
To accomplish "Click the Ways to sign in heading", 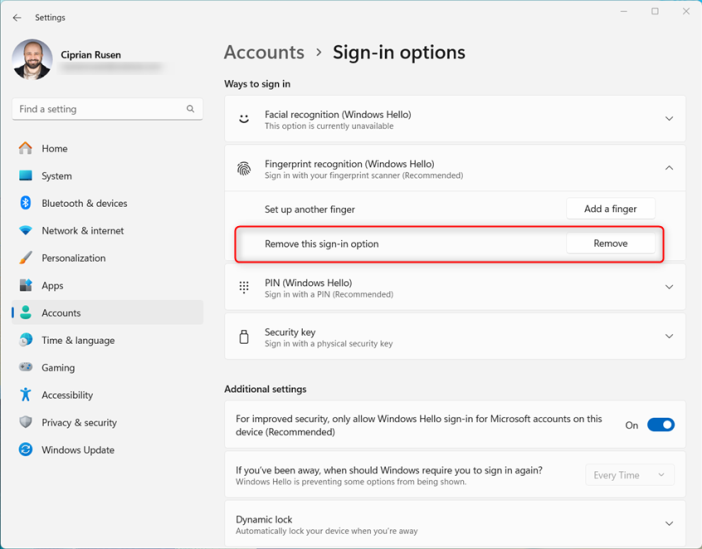I will pos(257,84).
